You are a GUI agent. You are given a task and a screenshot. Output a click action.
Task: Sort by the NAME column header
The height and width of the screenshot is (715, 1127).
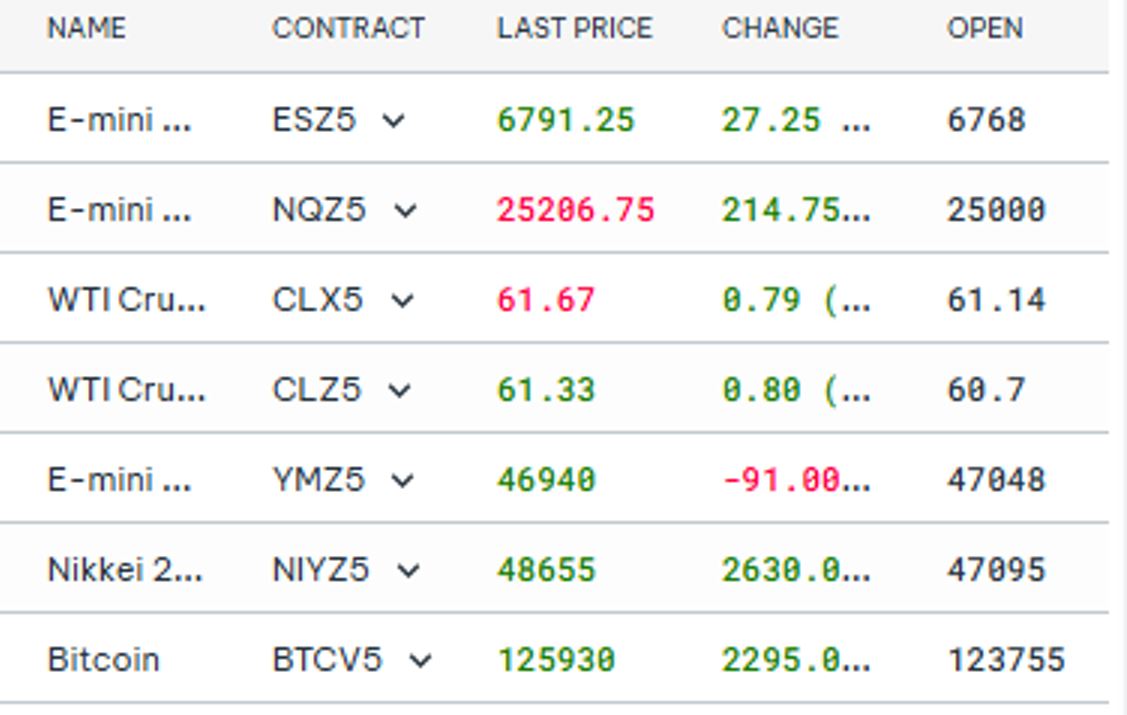click(87, 28)
